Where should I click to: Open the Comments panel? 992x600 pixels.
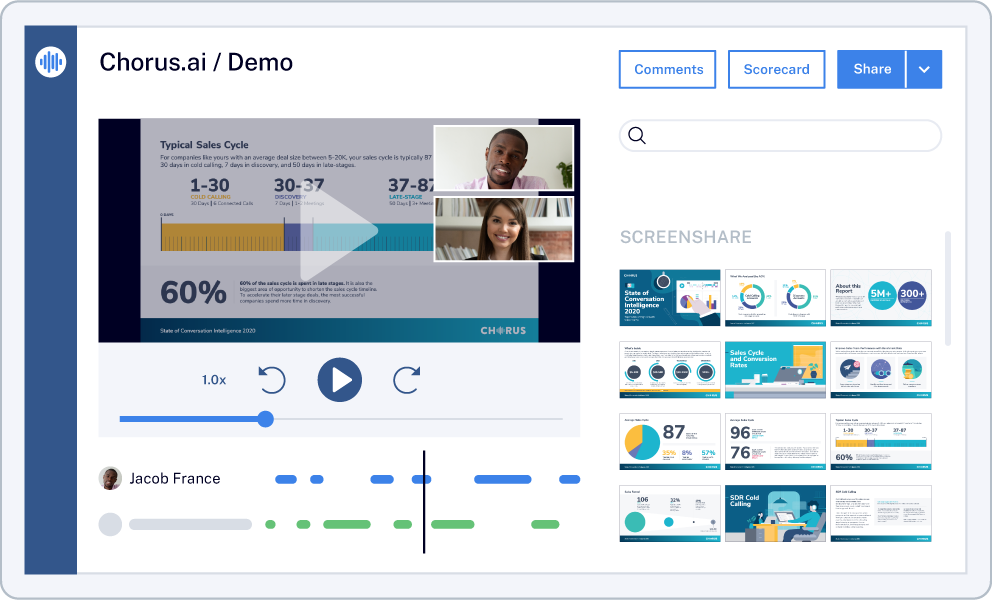coord(667,69)
